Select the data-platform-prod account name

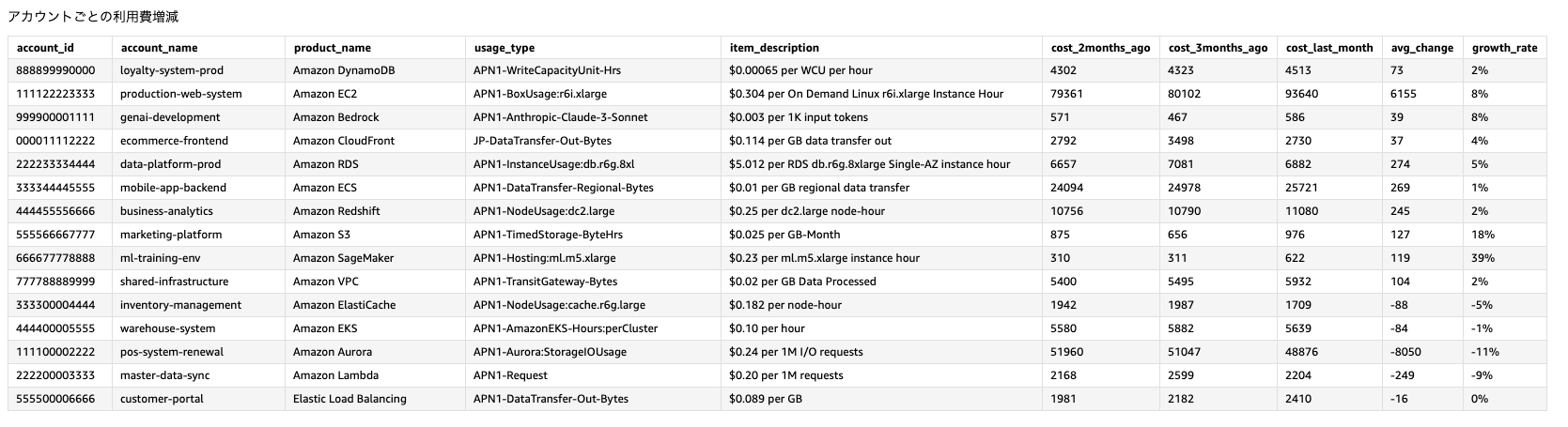point(171,164)
